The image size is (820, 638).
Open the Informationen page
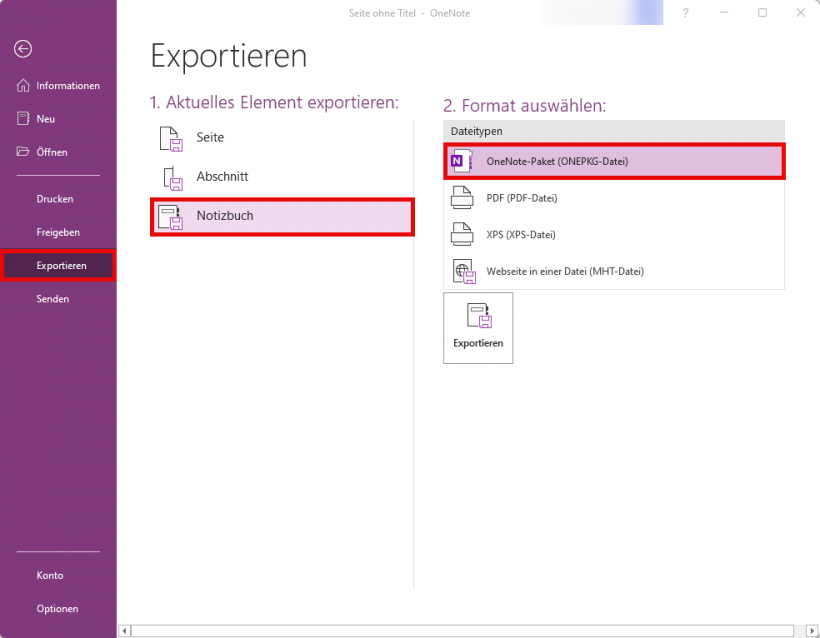tap(58, 86)
